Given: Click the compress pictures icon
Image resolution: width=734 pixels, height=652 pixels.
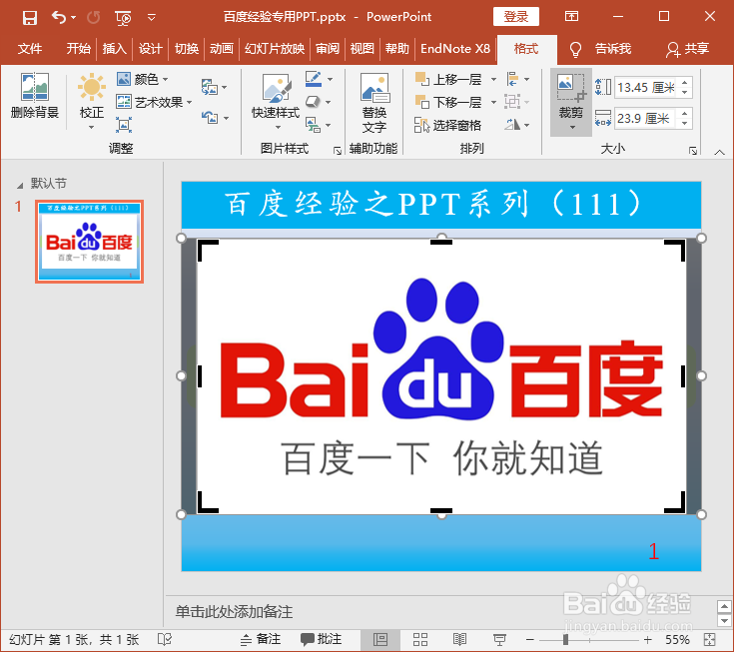Looking at the screenshot, I should (124, 125).
